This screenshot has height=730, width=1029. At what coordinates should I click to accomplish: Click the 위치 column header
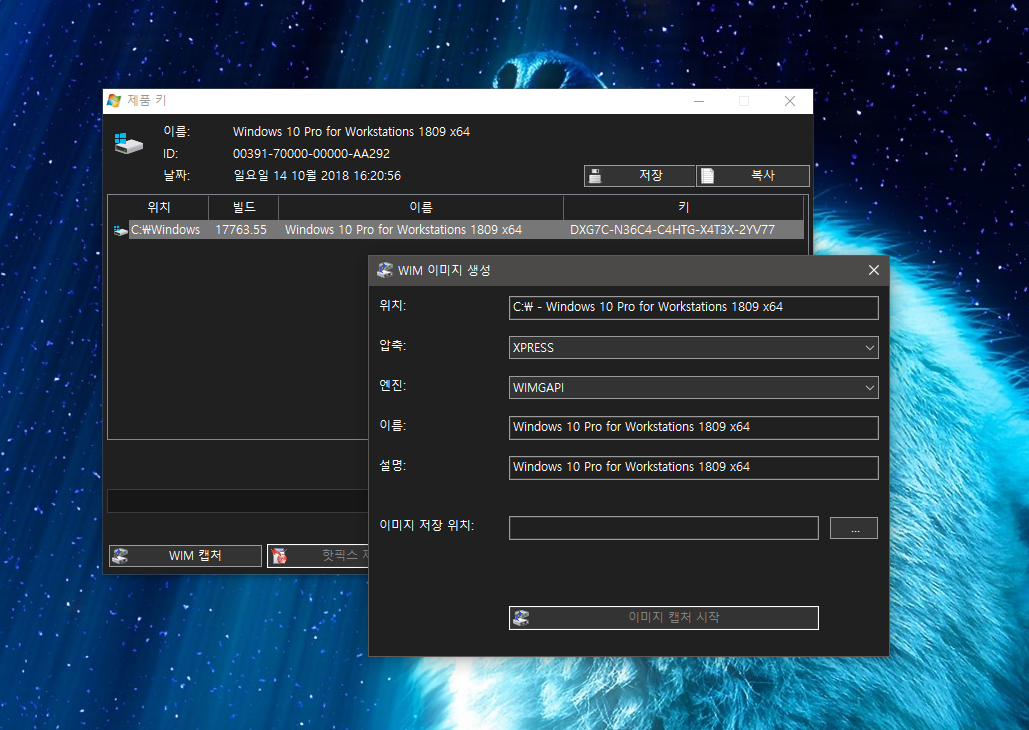pyautogui.click(x=158, y=207)
